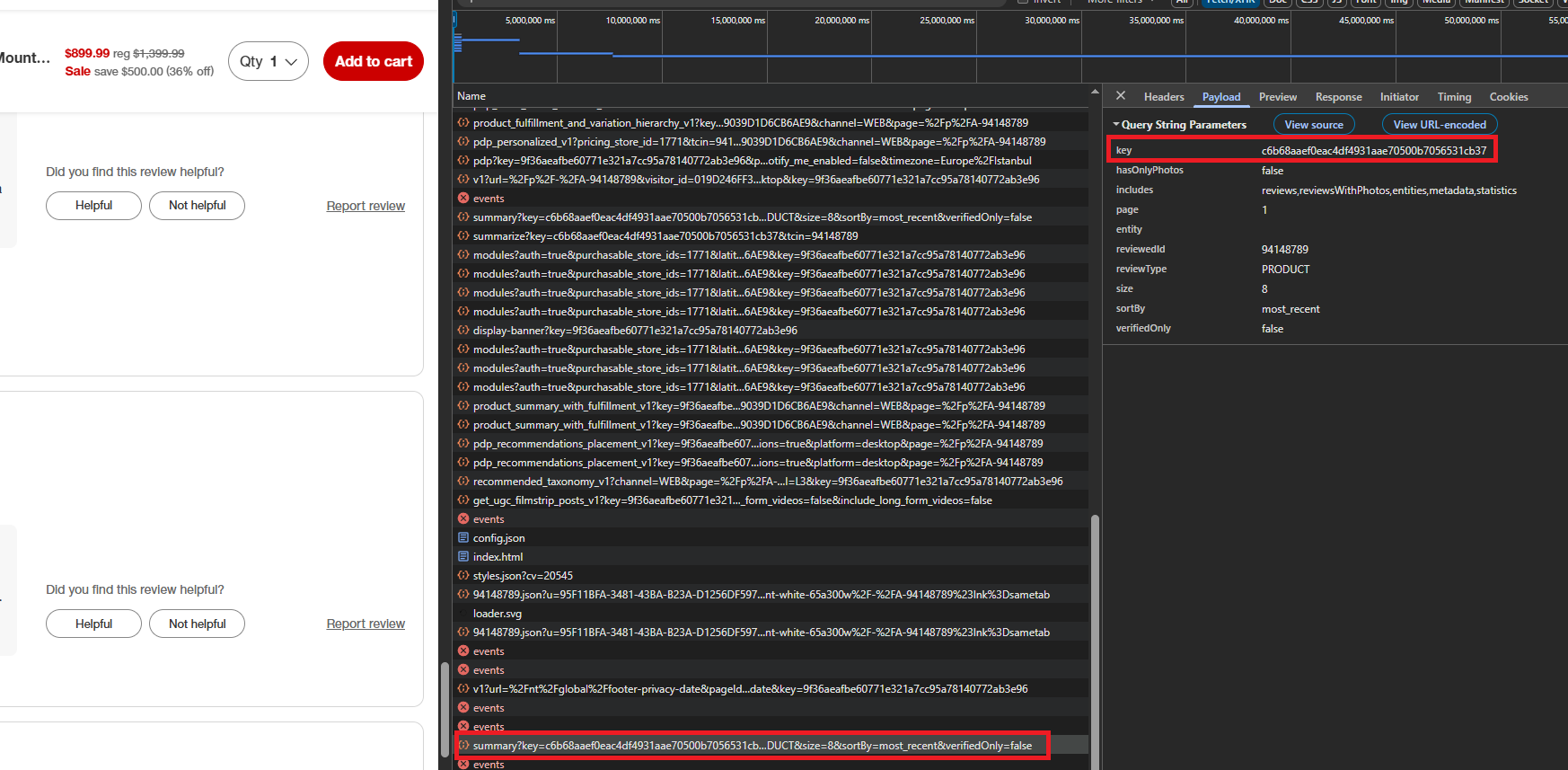Click the hasOnlyPhotos parameter name
Image resolution: width=1568 pixels, height=770 pixels.
click(1150, 170)
